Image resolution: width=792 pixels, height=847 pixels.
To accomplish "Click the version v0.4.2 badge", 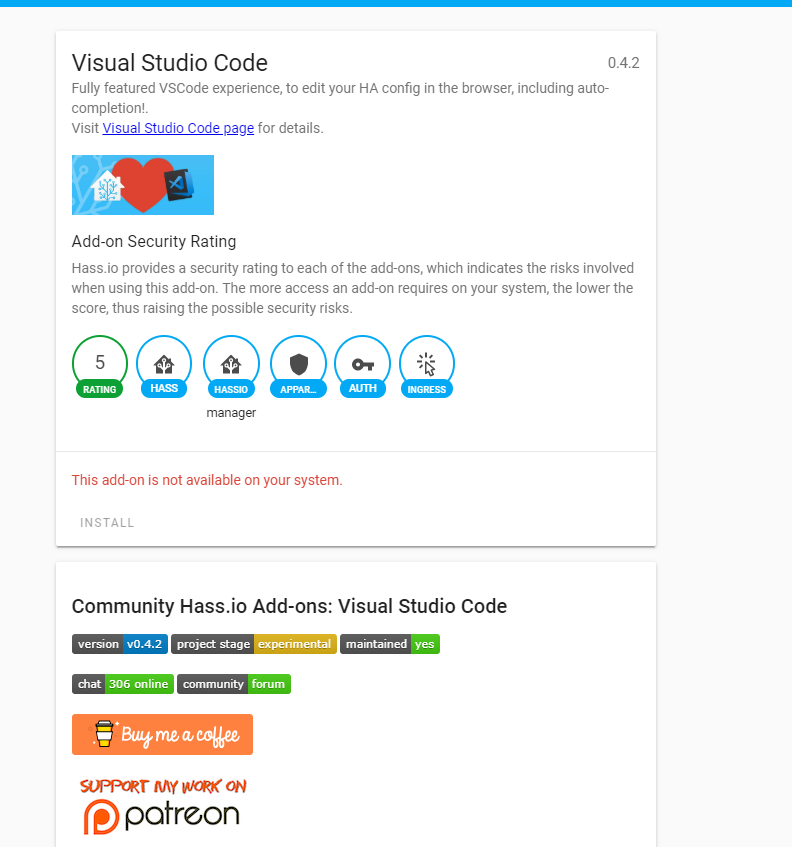I will click(120, 644).
